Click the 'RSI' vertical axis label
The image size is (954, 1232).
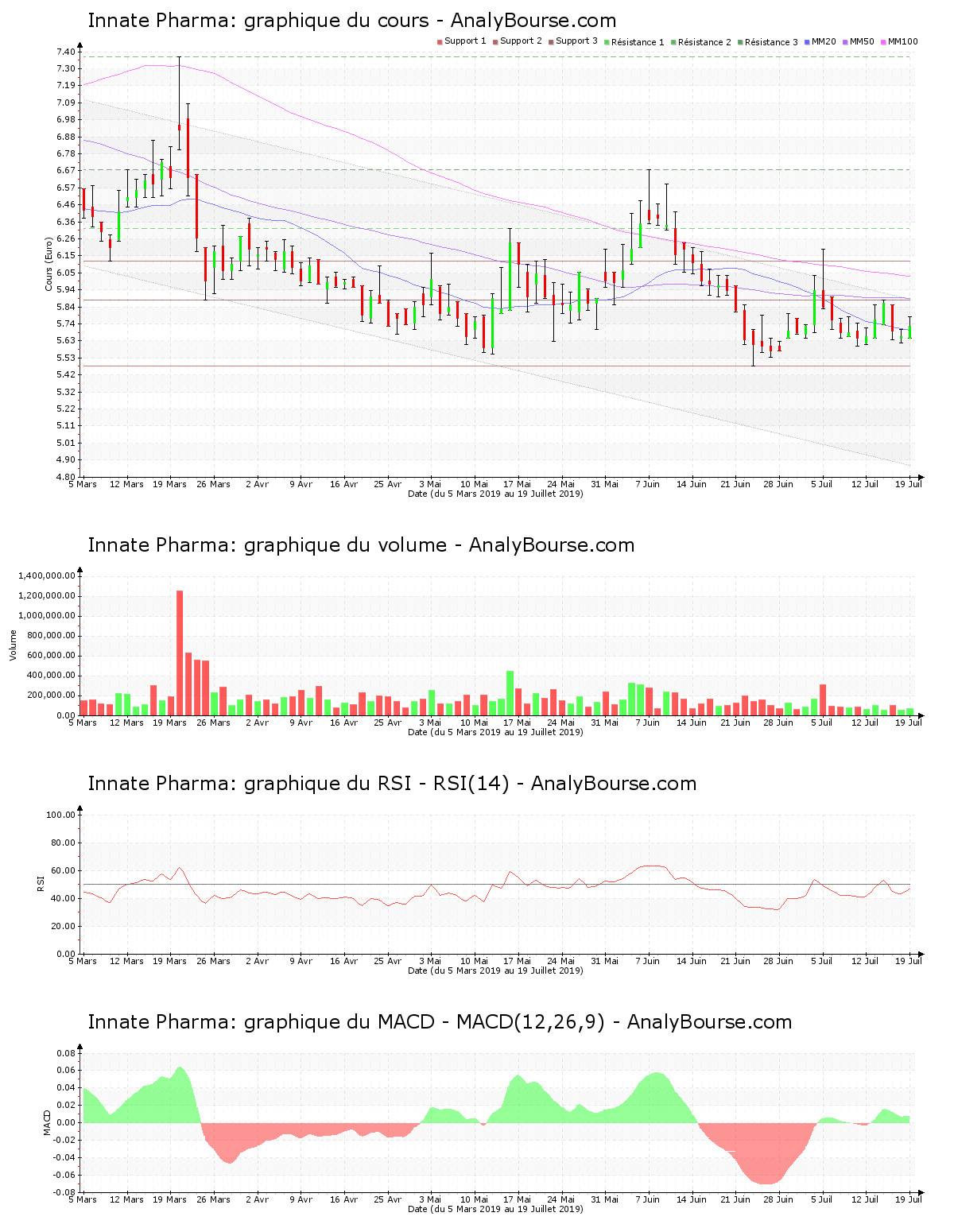coord(41,883)
